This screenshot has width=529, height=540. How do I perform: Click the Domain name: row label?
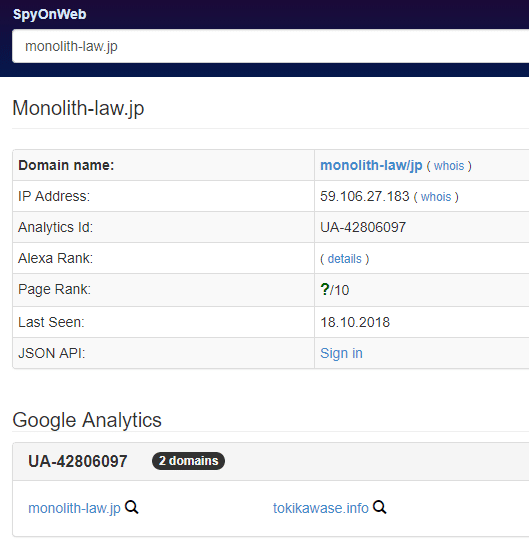click(66, 165)
